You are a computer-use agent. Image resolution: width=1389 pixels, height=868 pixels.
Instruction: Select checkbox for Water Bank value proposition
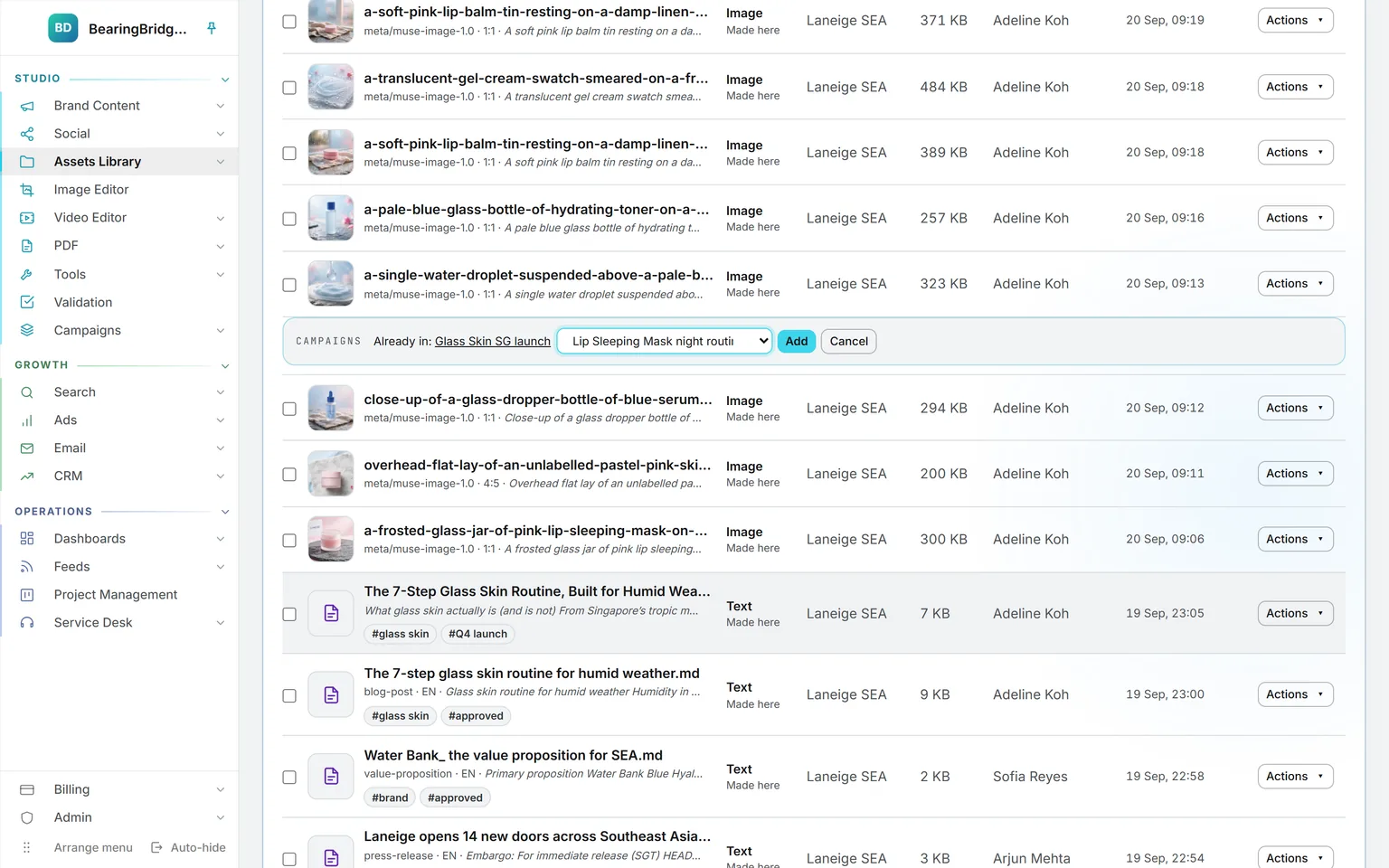pos(289,778)
